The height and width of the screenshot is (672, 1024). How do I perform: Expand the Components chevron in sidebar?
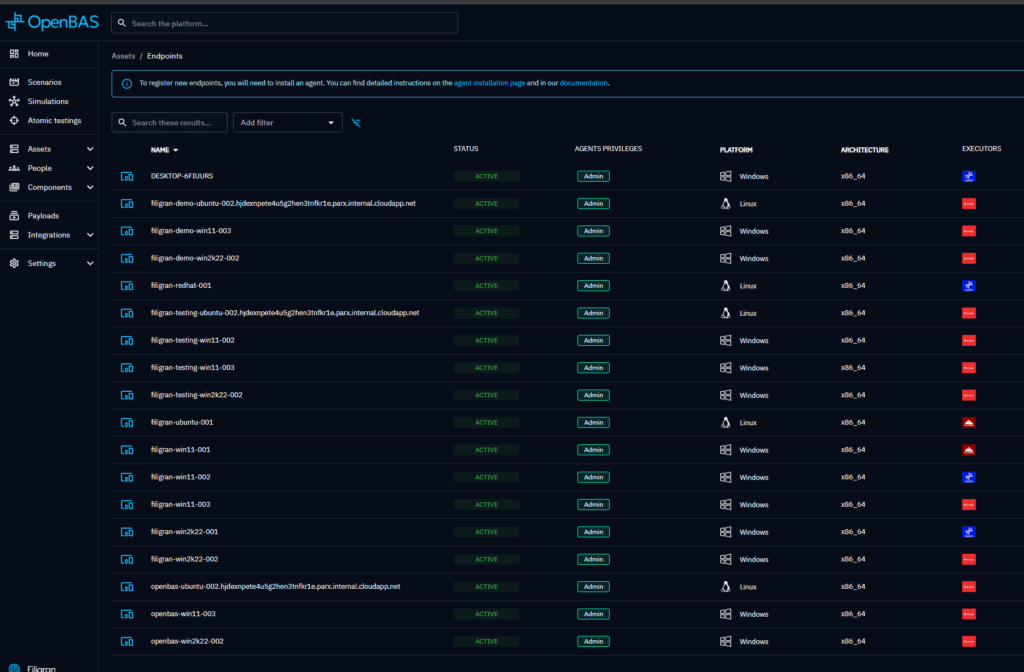90,187
